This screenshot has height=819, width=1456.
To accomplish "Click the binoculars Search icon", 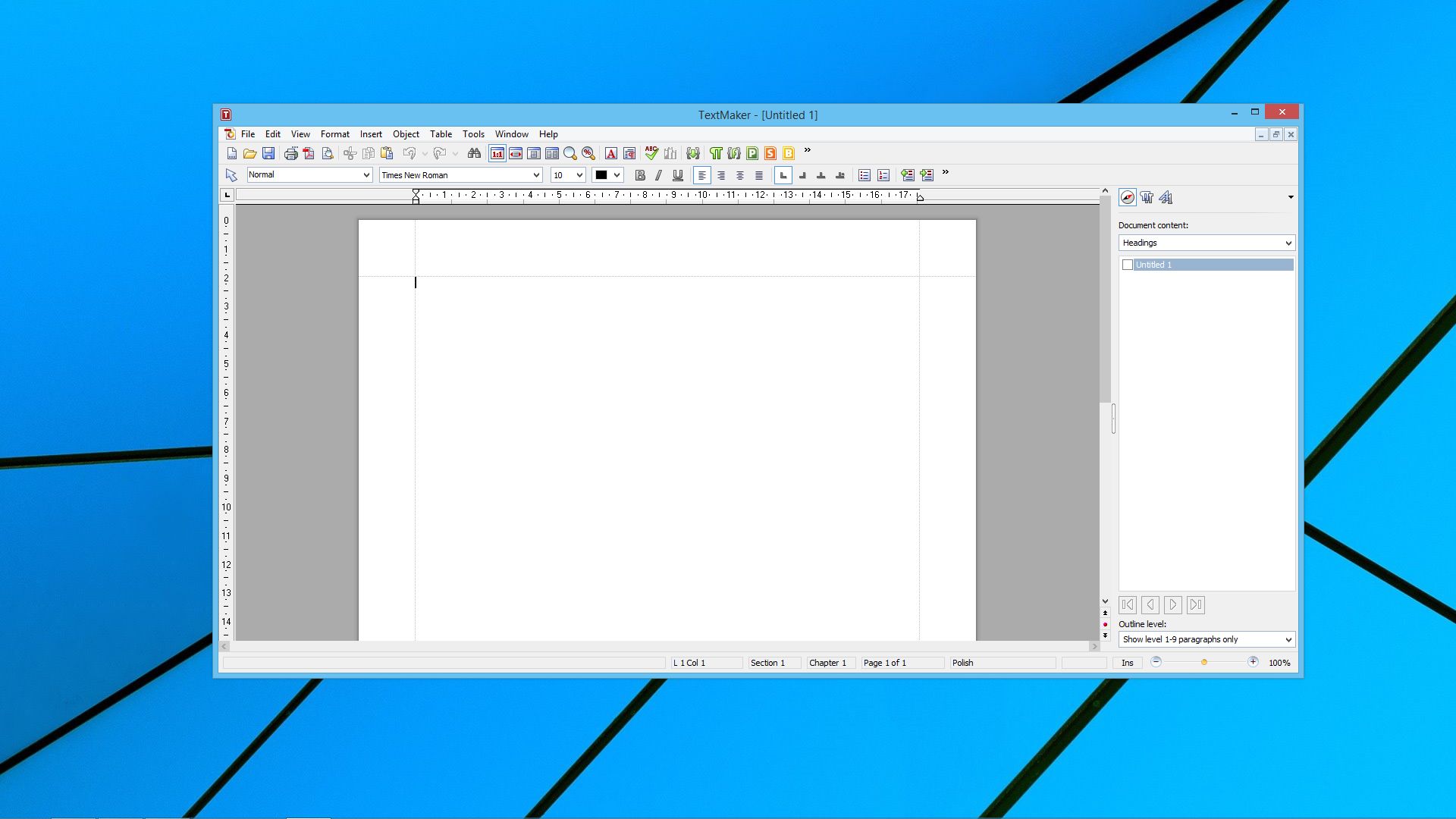I will coord(474,153).
